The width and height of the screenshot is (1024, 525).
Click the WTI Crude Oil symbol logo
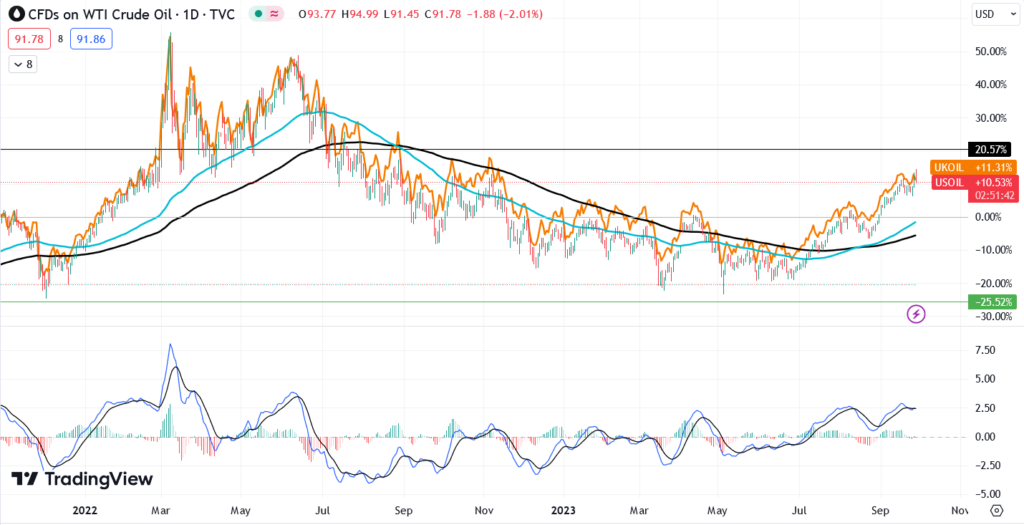click(18, 14)
